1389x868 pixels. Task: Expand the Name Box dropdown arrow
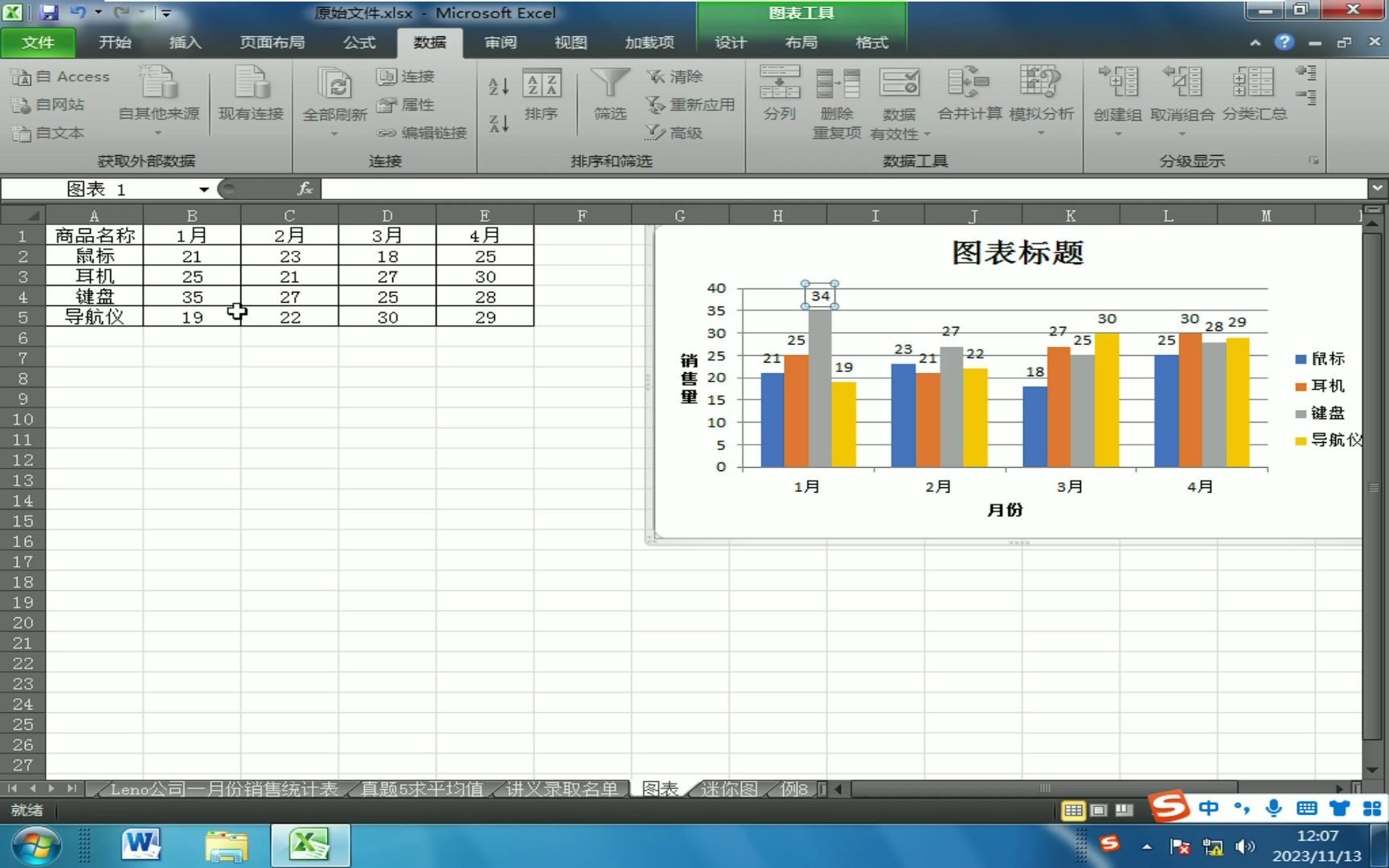(203, 190)
